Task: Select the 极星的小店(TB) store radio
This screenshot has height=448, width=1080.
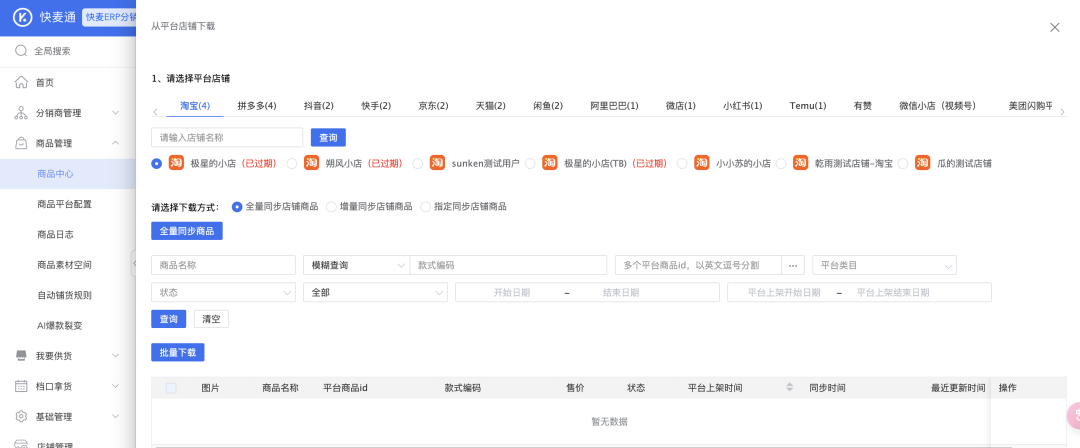Action: click(x=530, y=164)
